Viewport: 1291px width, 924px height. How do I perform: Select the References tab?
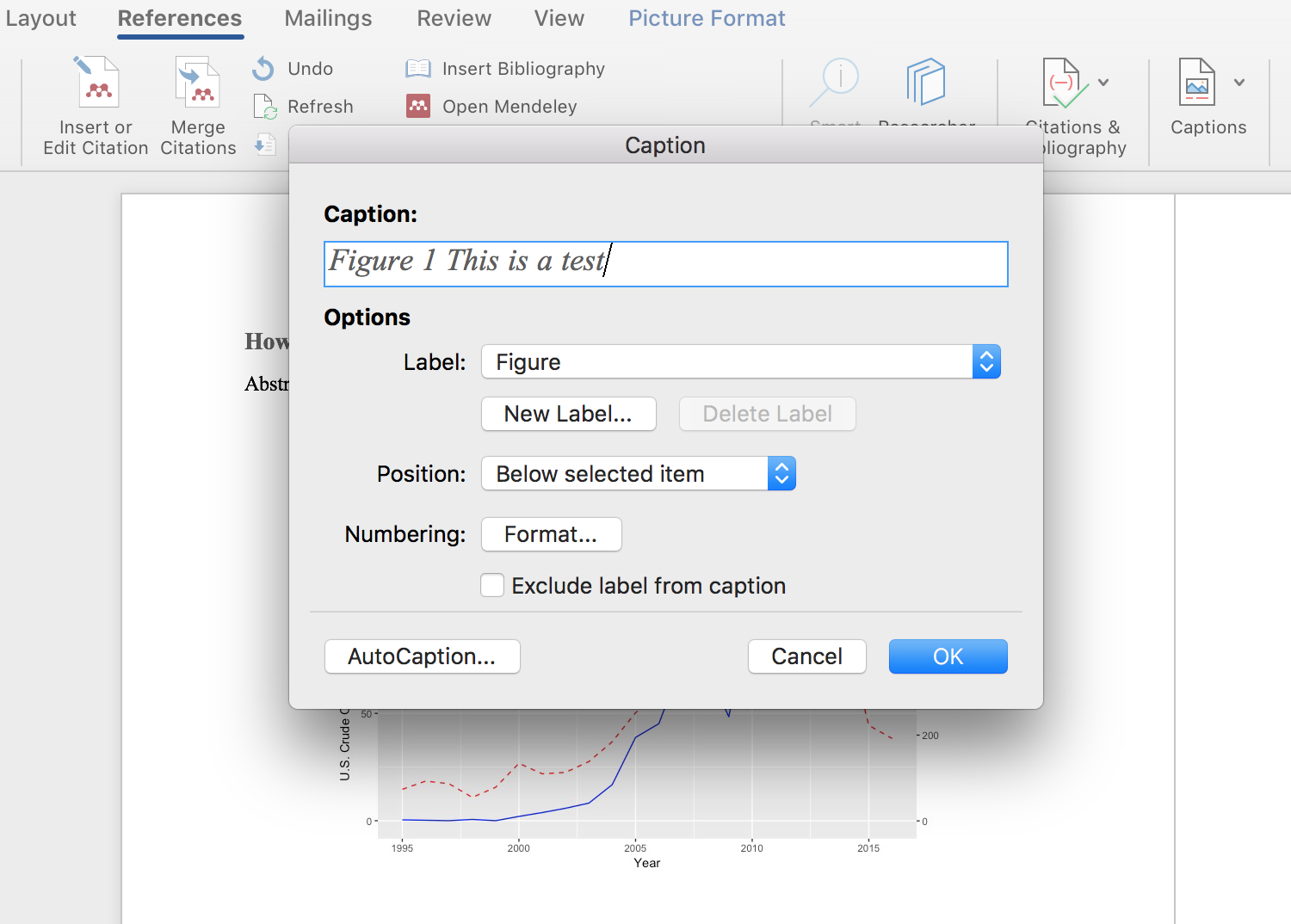tap(180, 18)
